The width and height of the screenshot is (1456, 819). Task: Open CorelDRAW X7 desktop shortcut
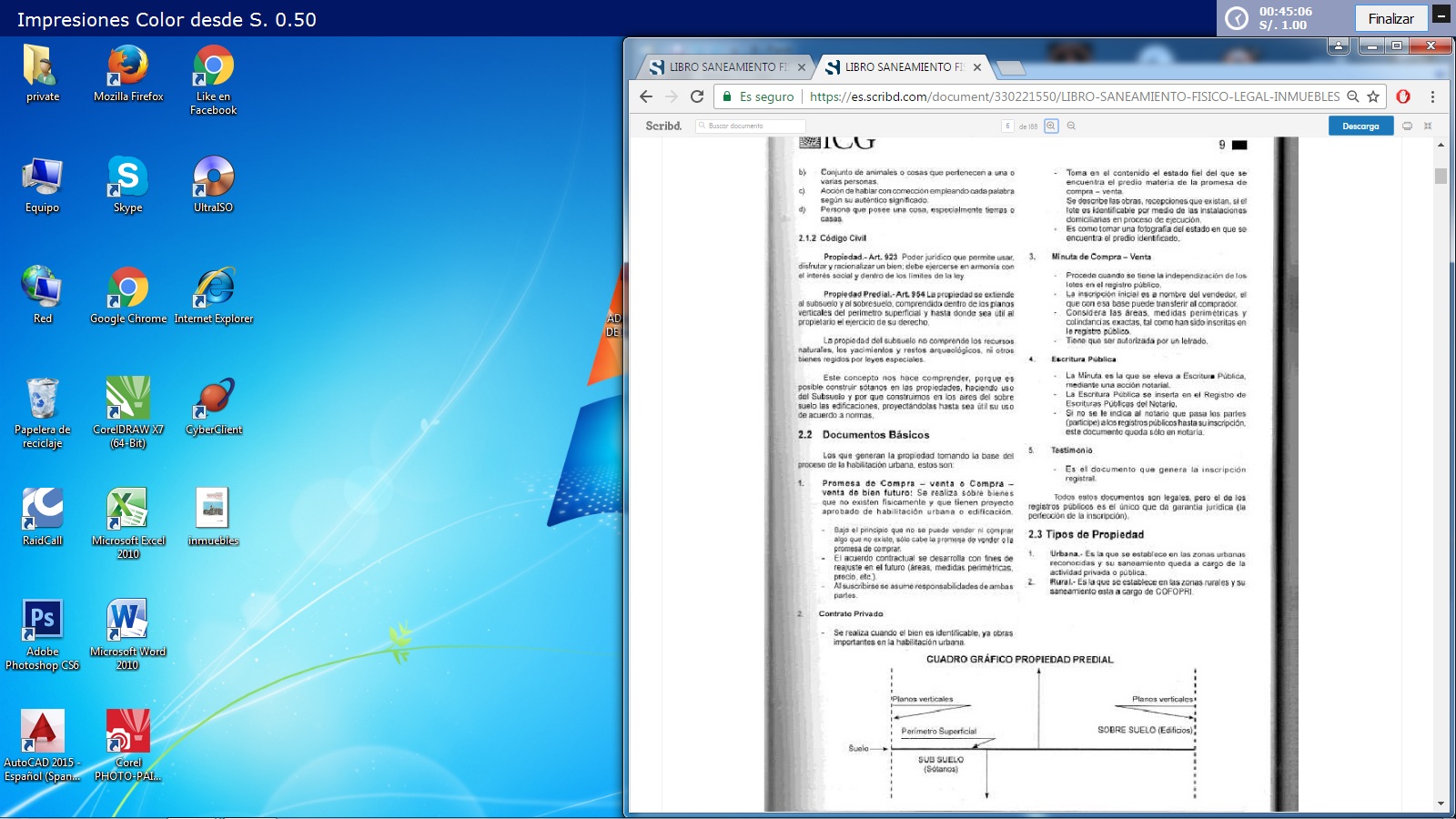tap(128, 400)
